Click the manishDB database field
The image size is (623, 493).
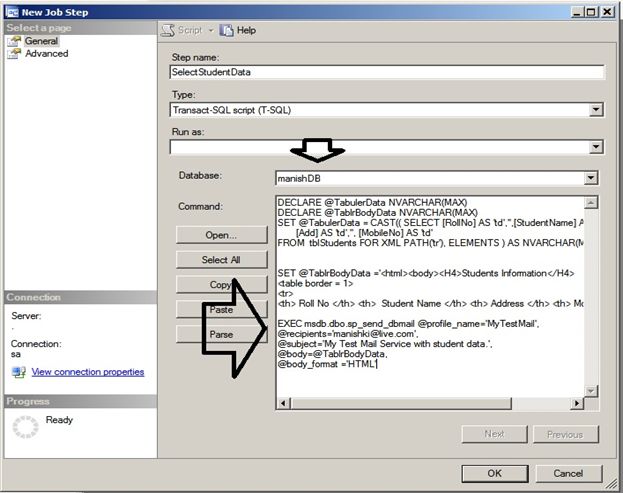(x=430, y=178)
